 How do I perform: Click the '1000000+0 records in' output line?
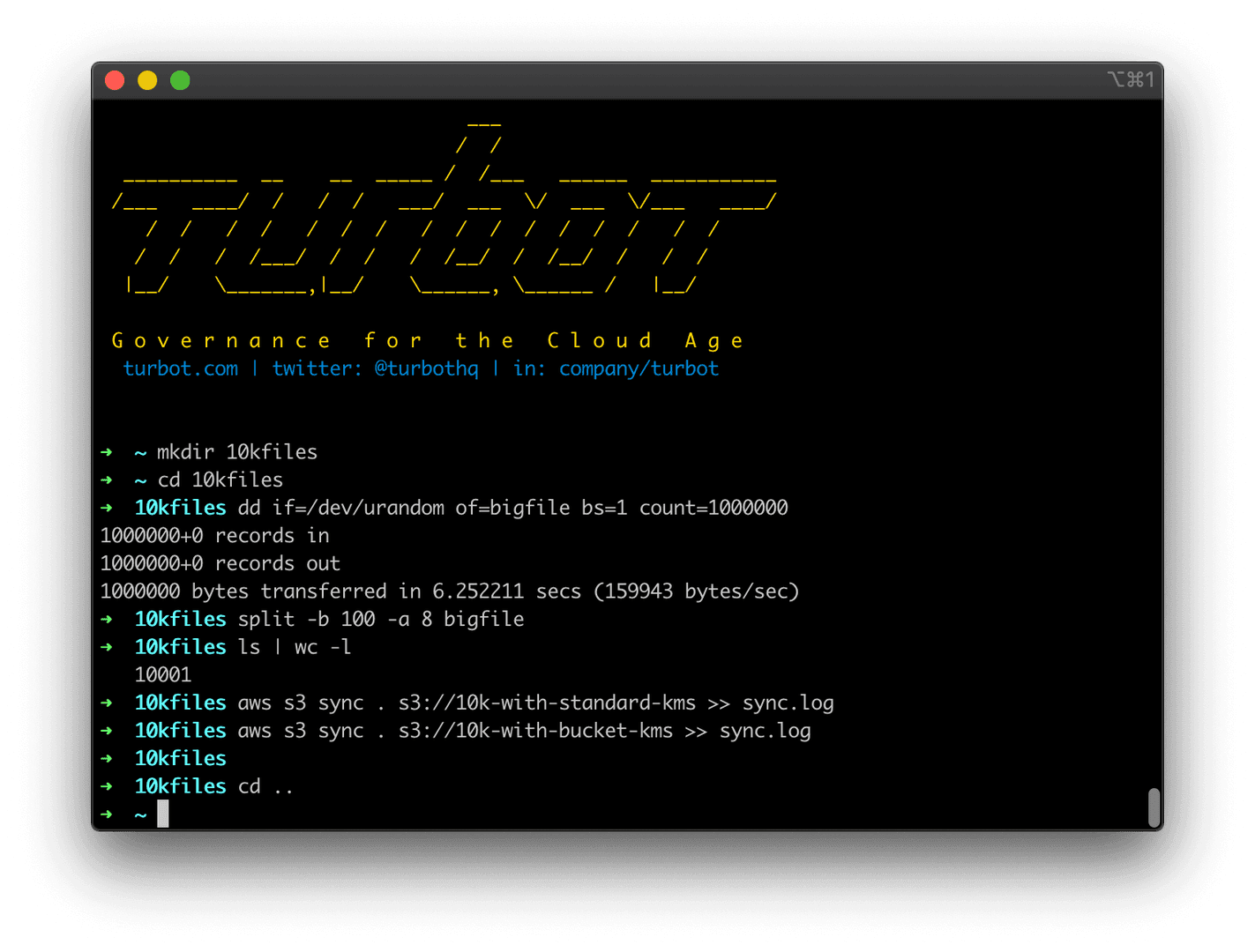(214, 536)
